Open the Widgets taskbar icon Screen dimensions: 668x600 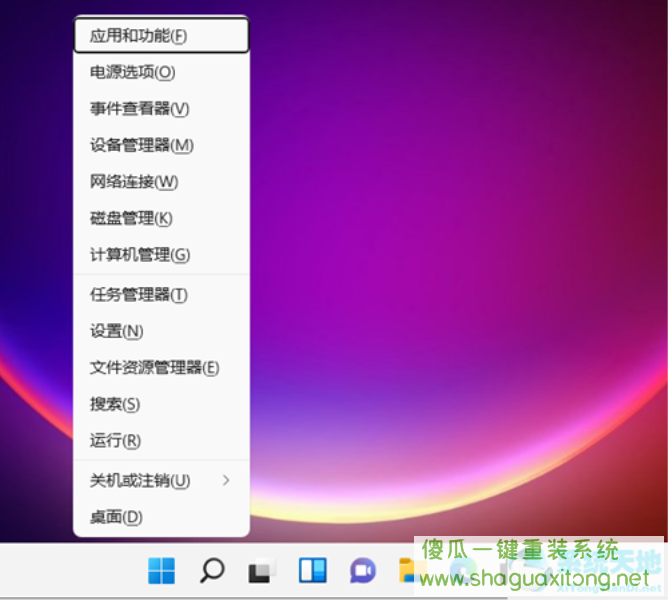coord(312,571)
